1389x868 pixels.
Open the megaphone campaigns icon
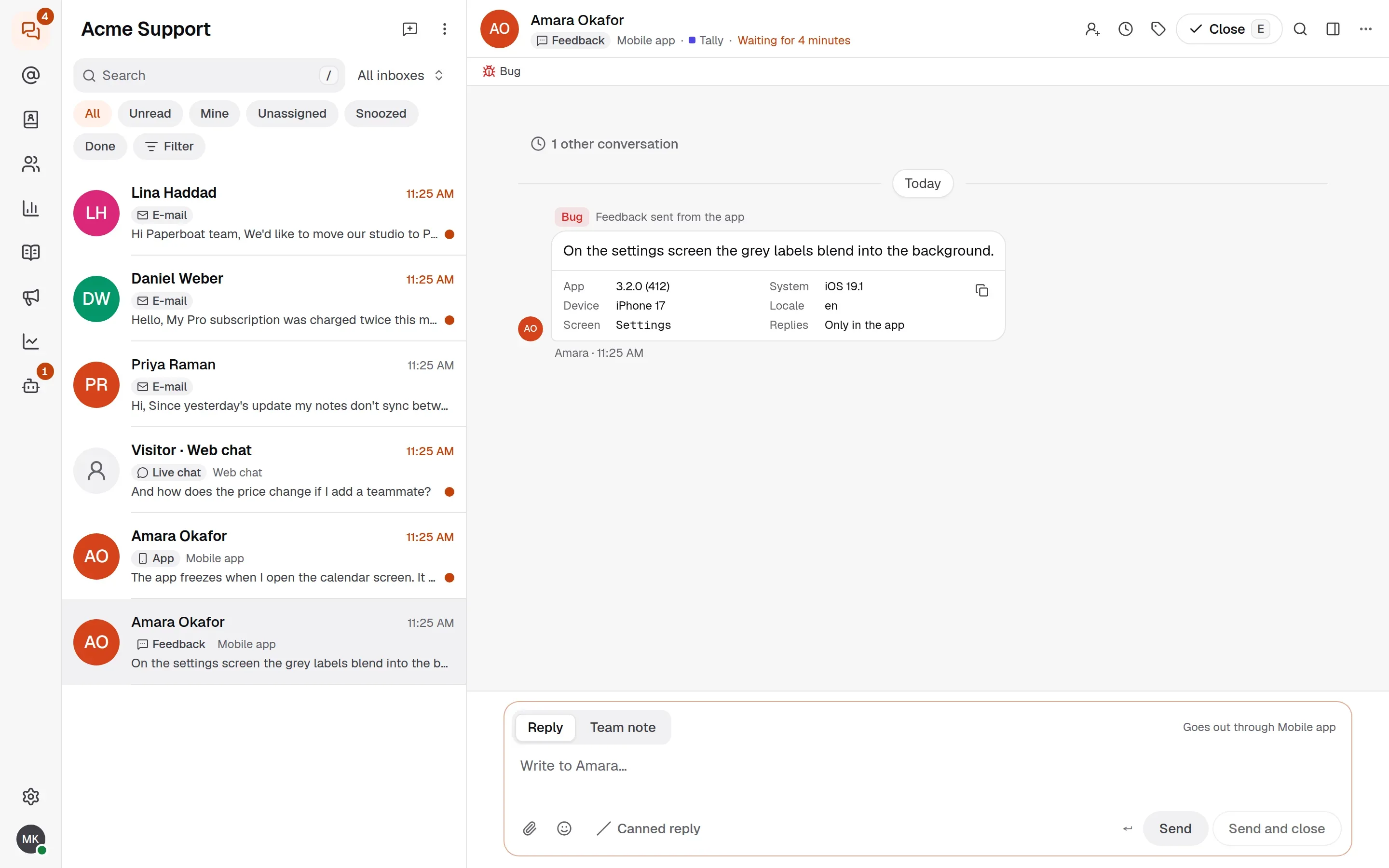pos(30,297)
